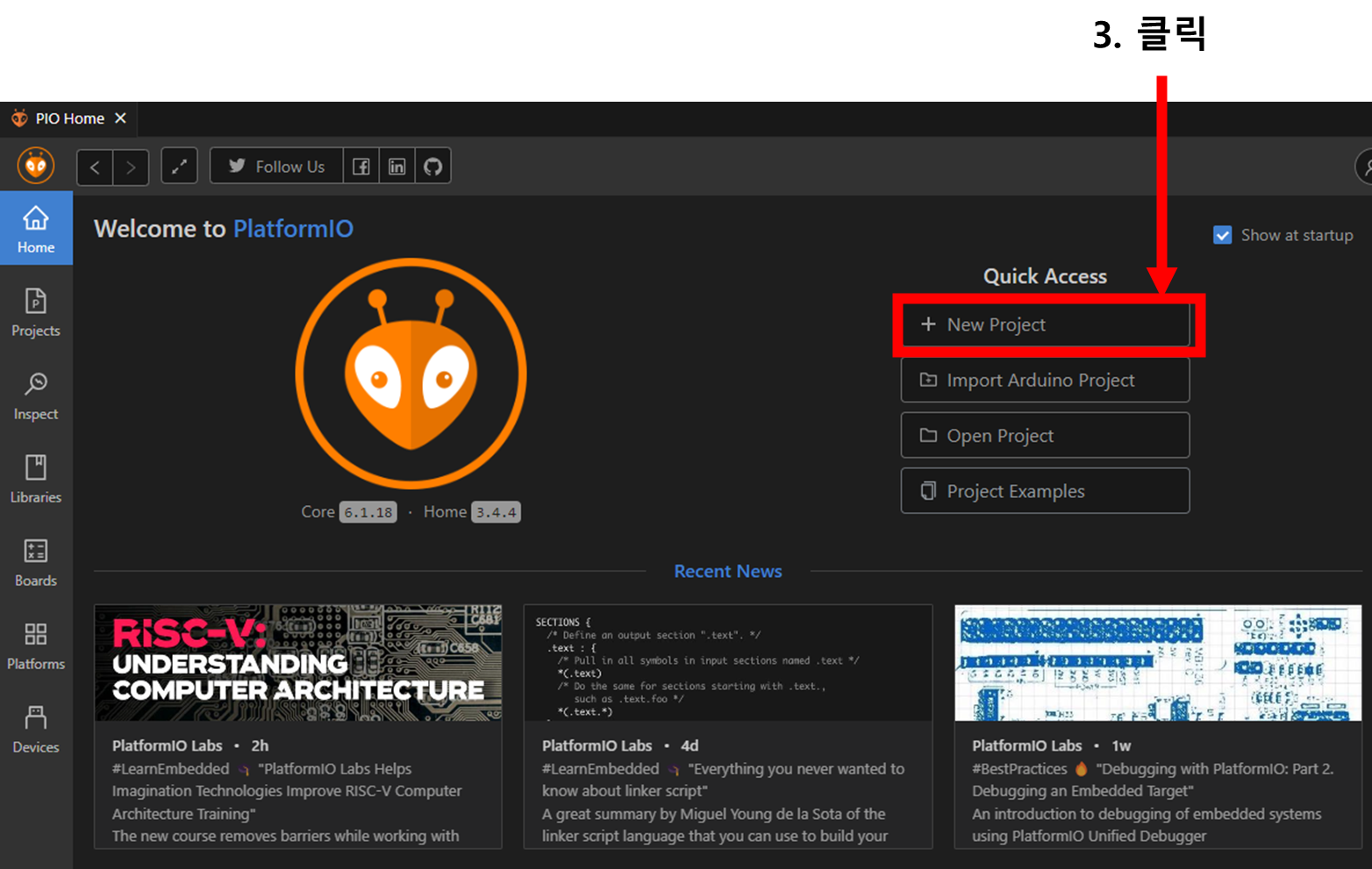Click the expand/fullscreen arrows button
This screenshot has height=869, width=1372.
[x=179, y=166]
